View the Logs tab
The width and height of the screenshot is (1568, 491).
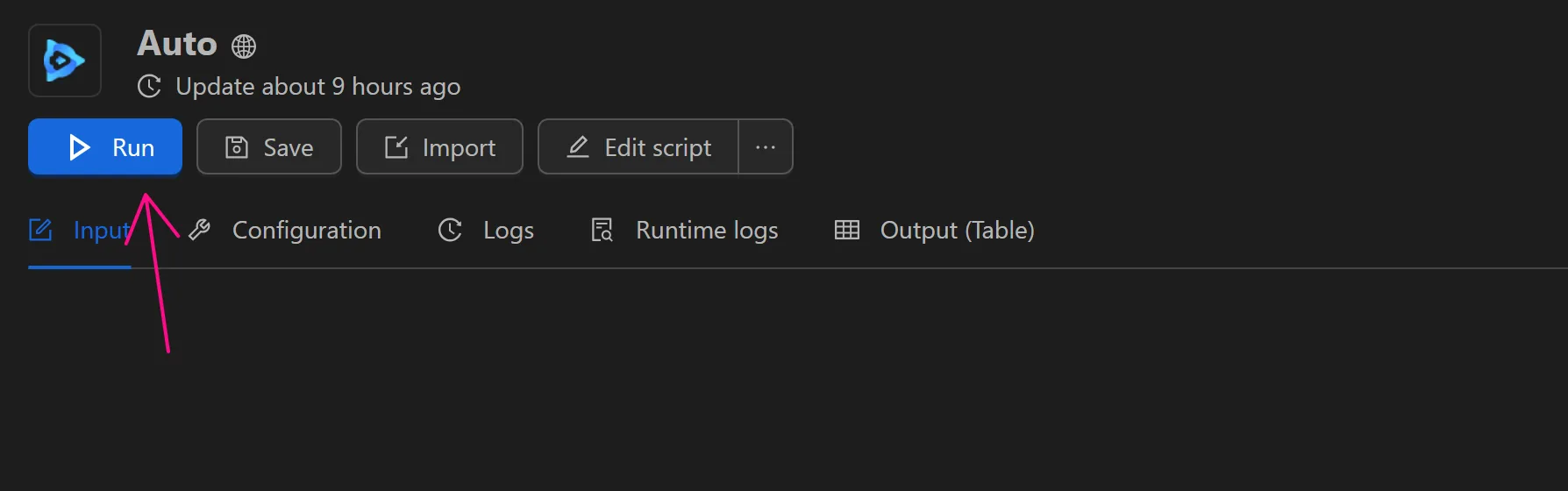coord(508,231)
